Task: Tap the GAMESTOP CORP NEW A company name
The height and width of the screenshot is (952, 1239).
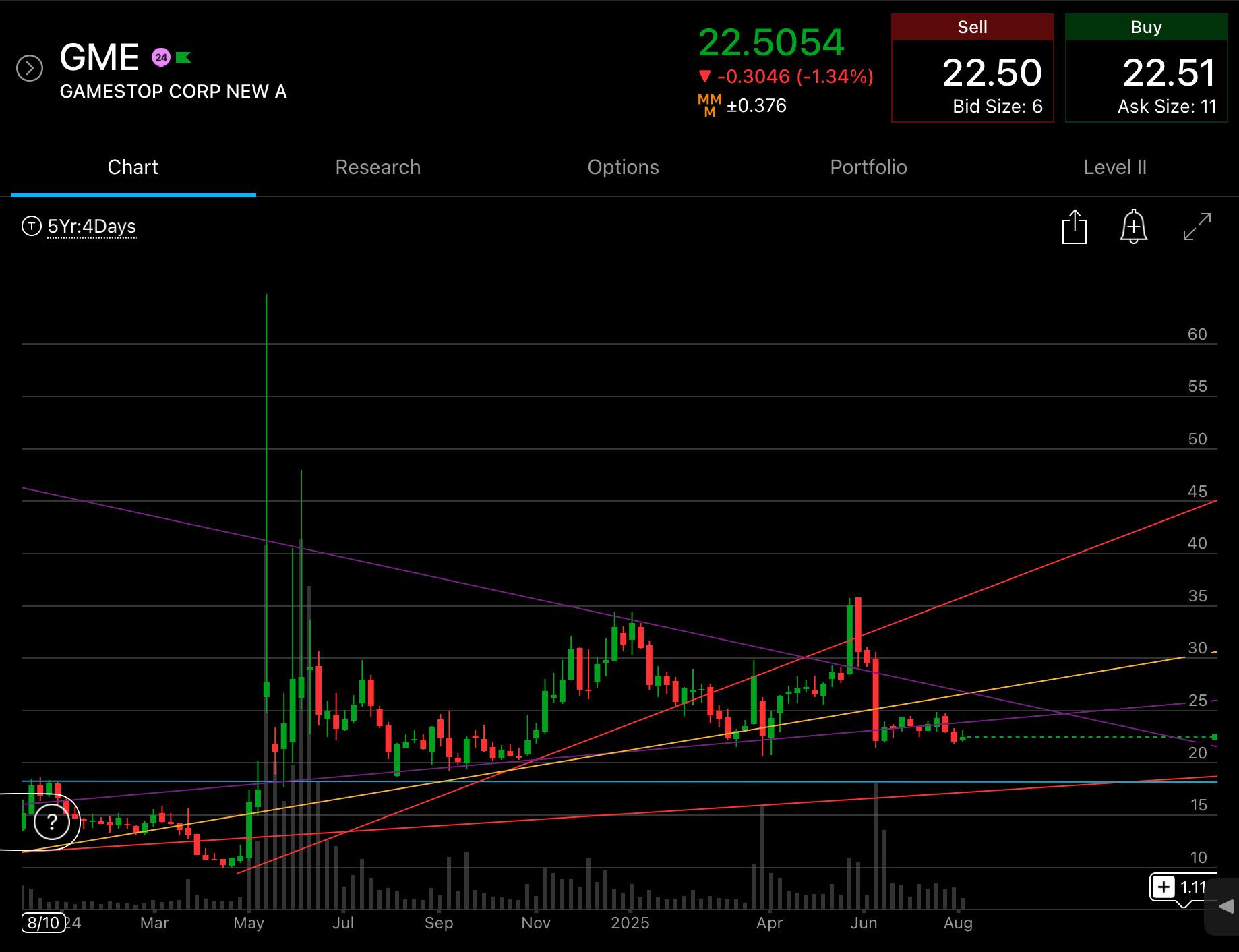Action: tap(173, 92)
